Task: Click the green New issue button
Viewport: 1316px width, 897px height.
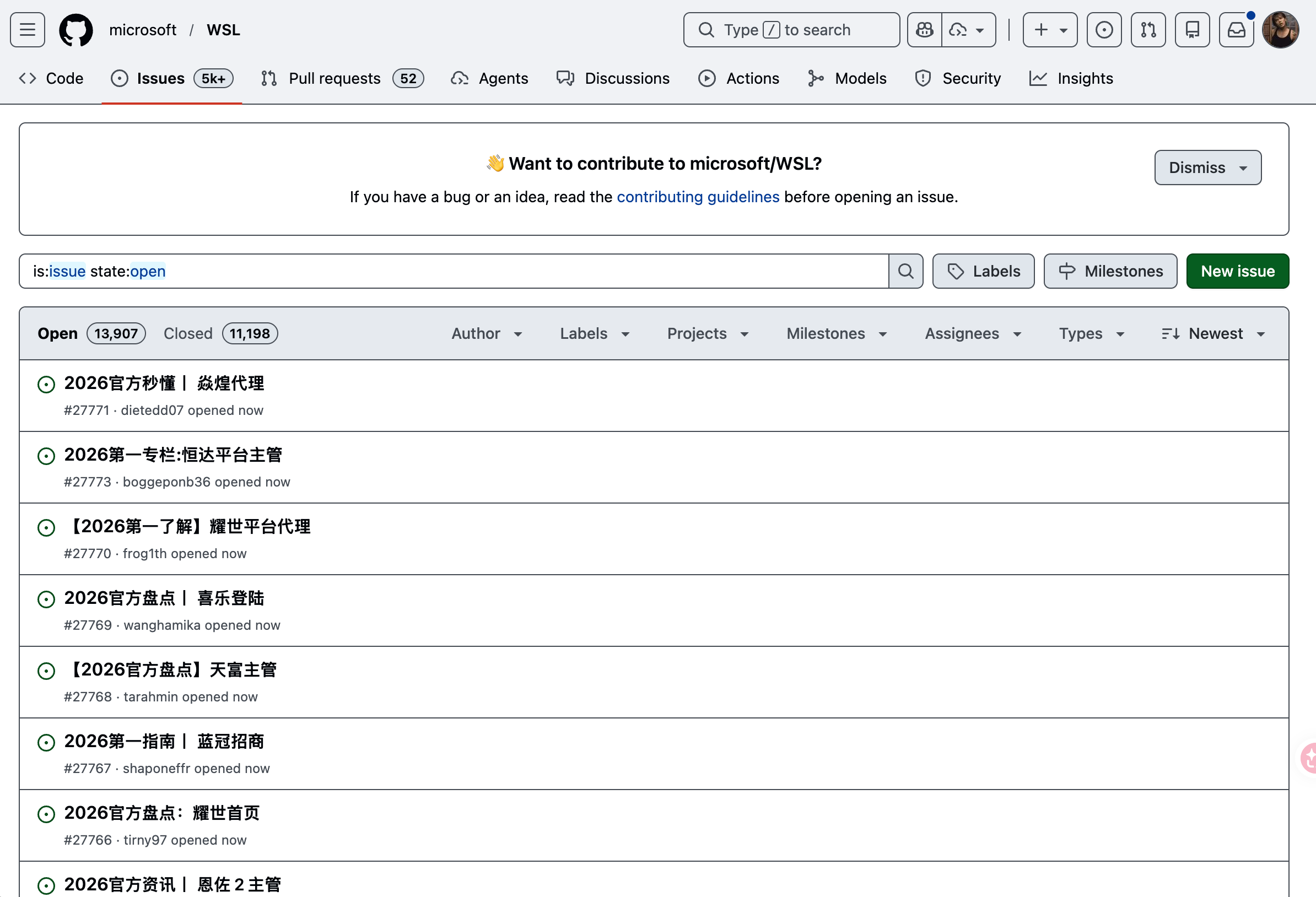Action: click(x=1237, y=271)
